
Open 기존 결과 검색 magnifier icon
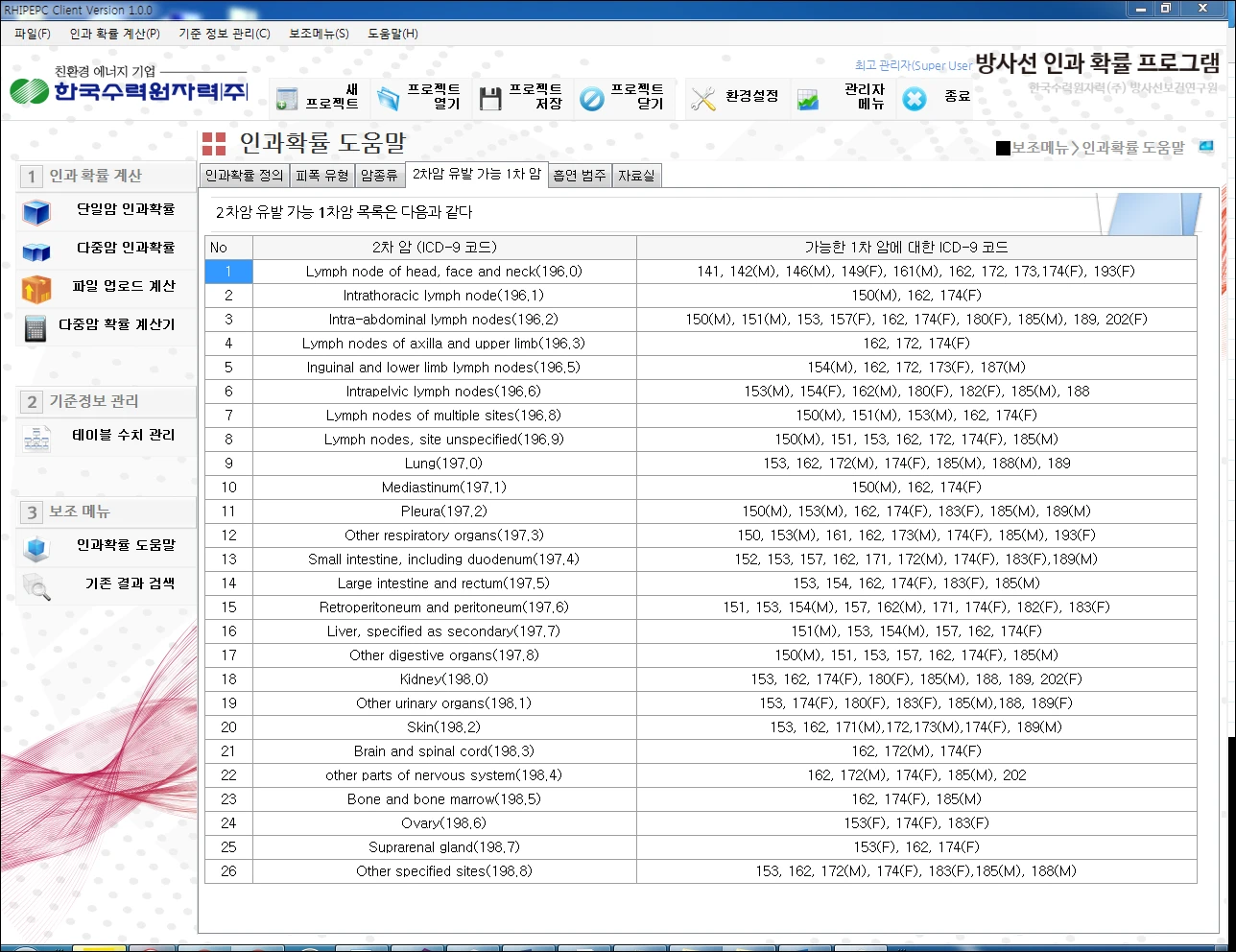36,586
